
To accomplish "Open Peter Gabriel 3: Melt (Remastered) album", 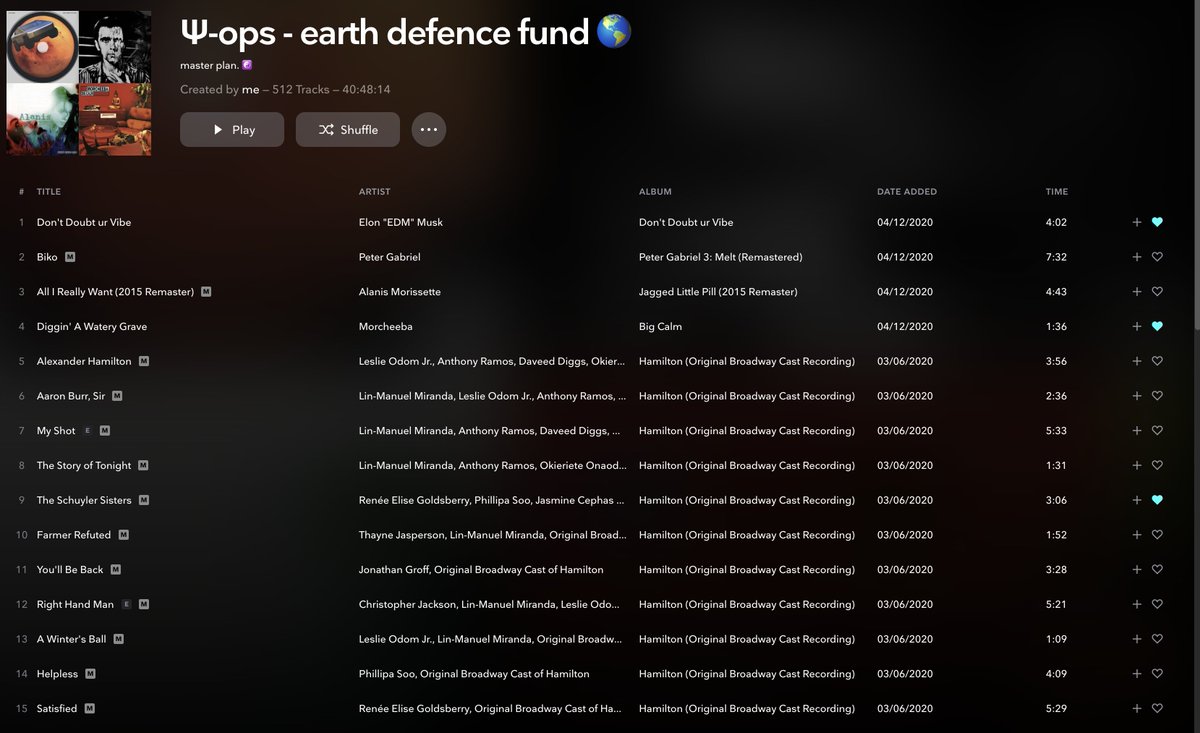I will tap(720, 257).
